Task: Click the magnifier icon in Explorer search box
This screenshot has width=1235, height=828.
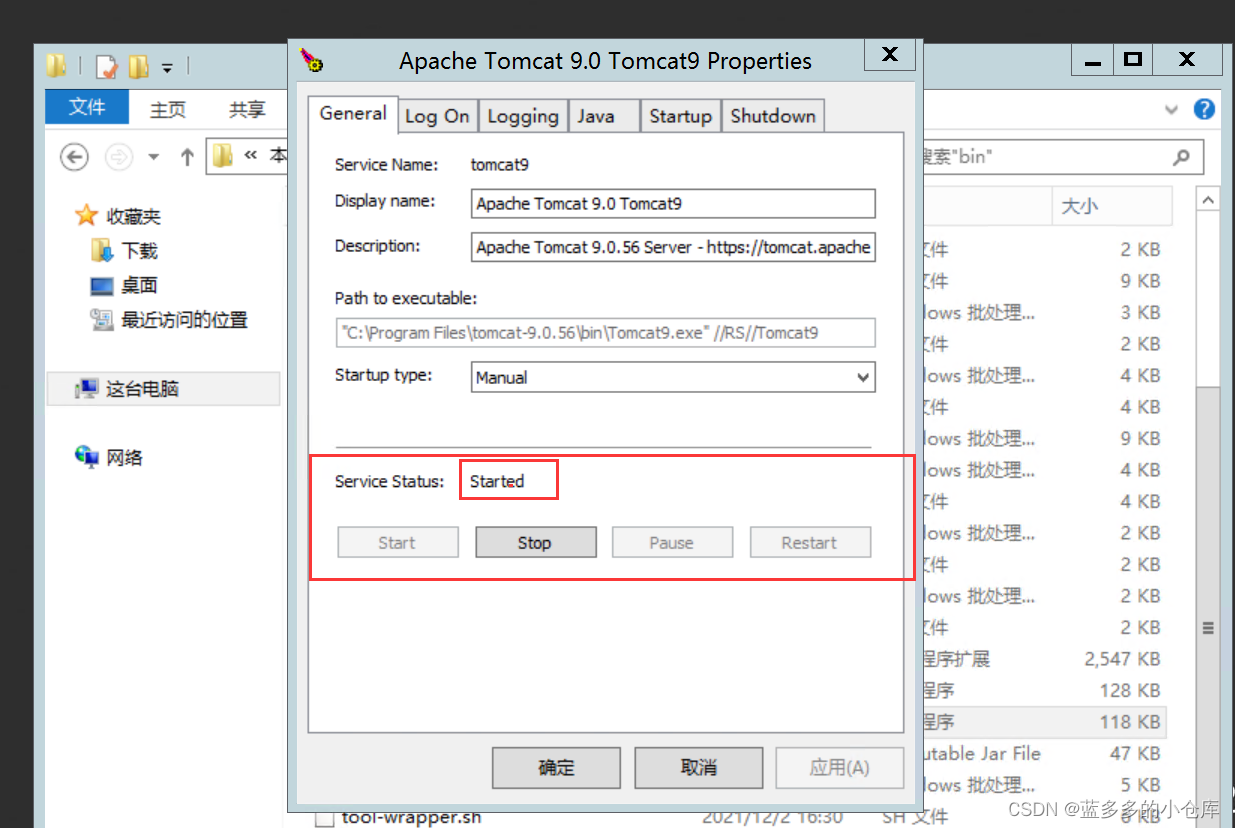Action: click(1182, 157)
